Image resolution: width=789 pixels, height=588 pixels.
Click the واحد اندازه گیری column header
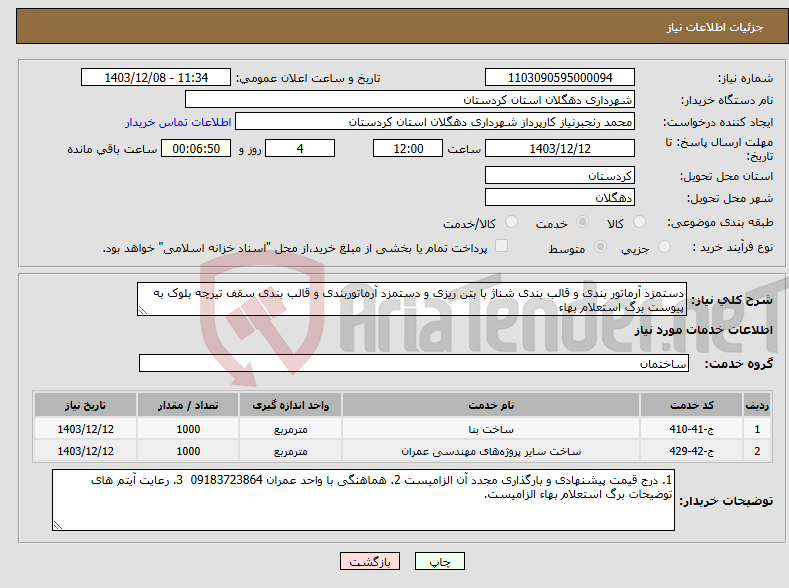pos(290,405)
